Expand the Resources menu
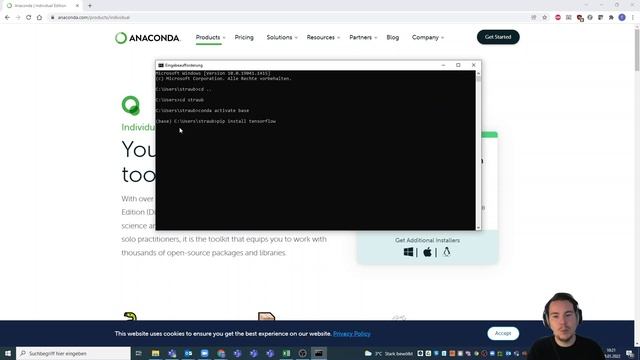 [323, 38]
